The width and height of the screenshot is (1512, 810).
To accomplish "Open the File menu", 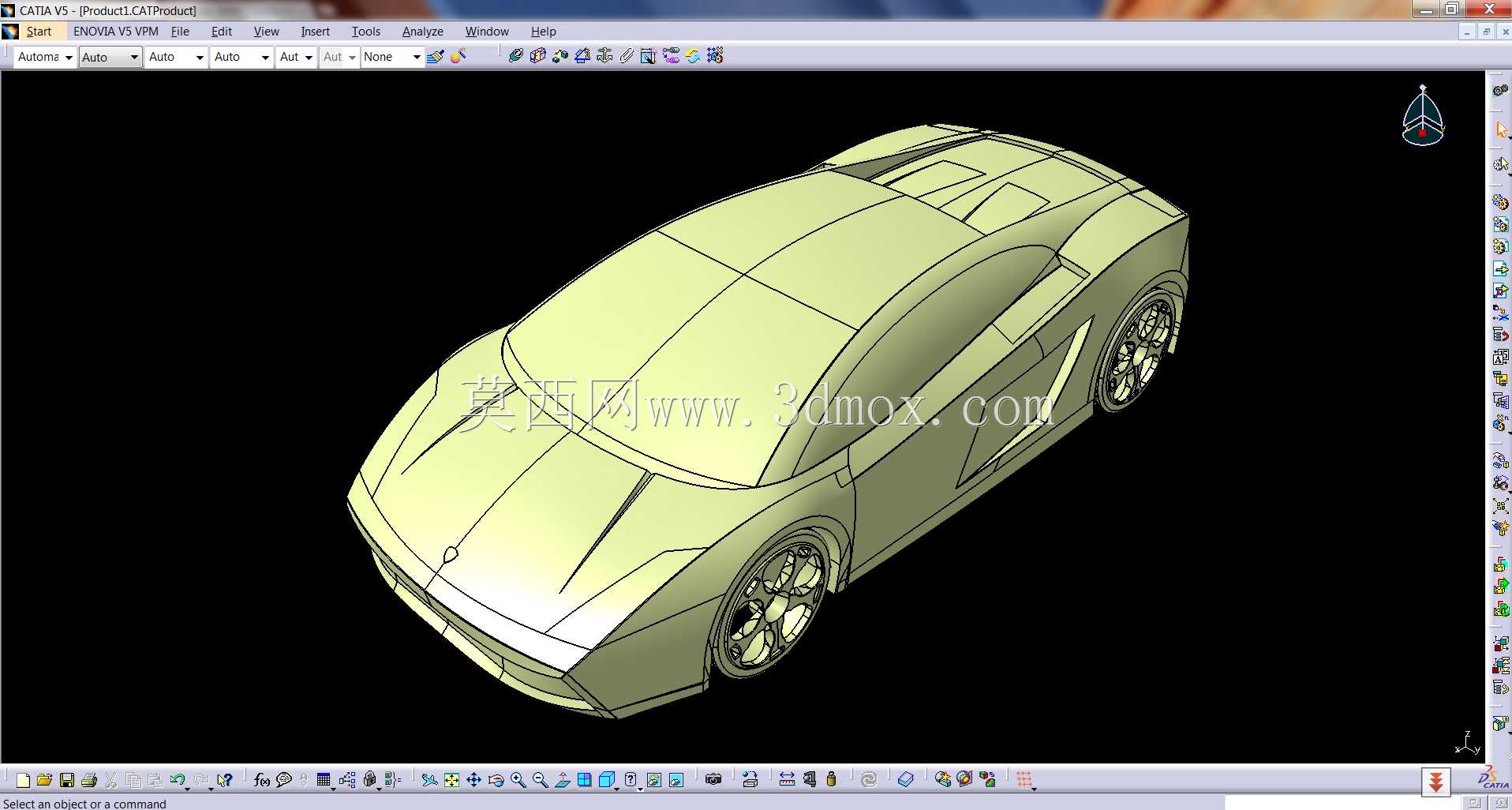I will click(180, 32).
